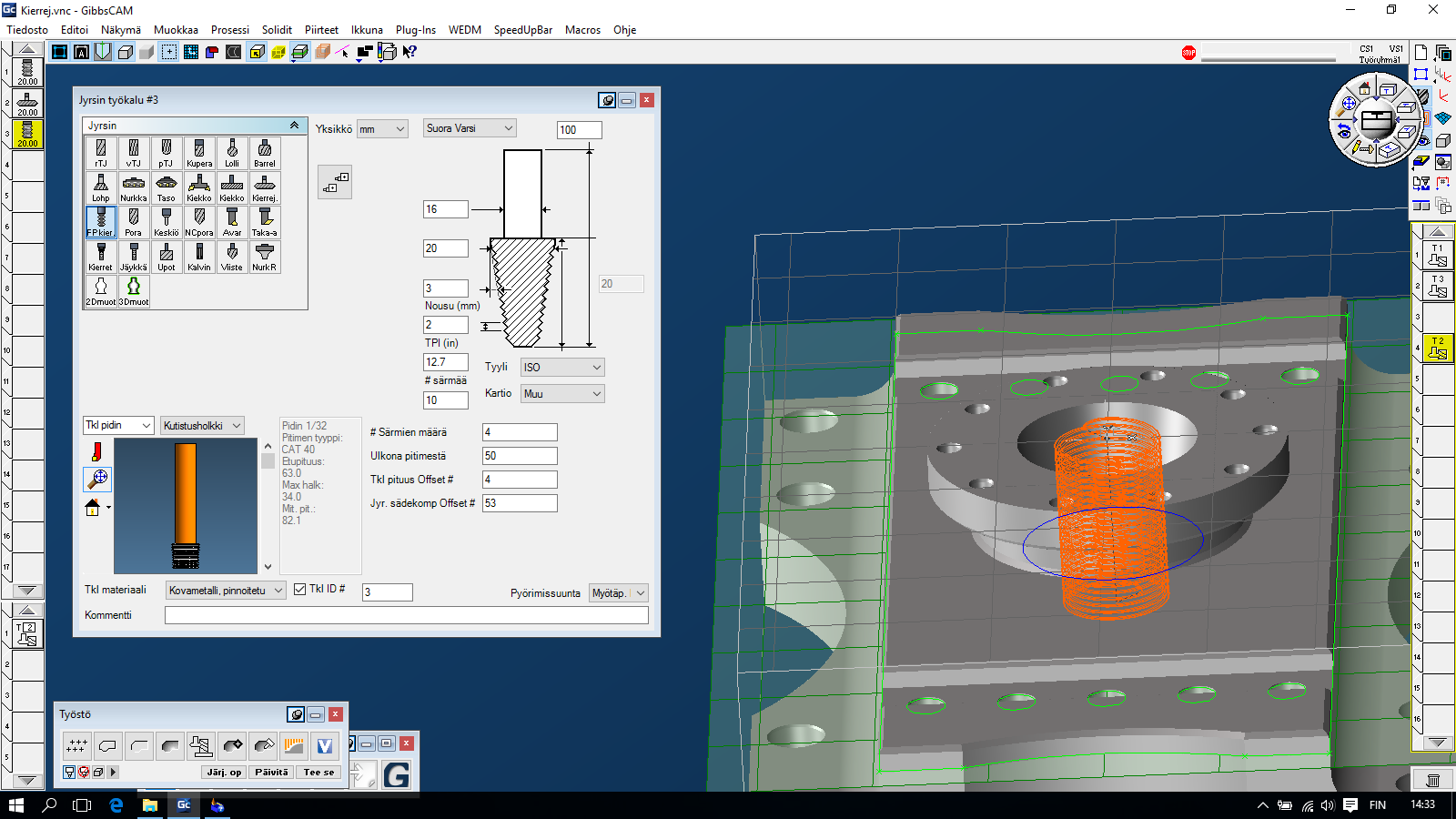The image size is (1456, 819).
Task: Click the Päivitä button
Action: click(271, 772)
